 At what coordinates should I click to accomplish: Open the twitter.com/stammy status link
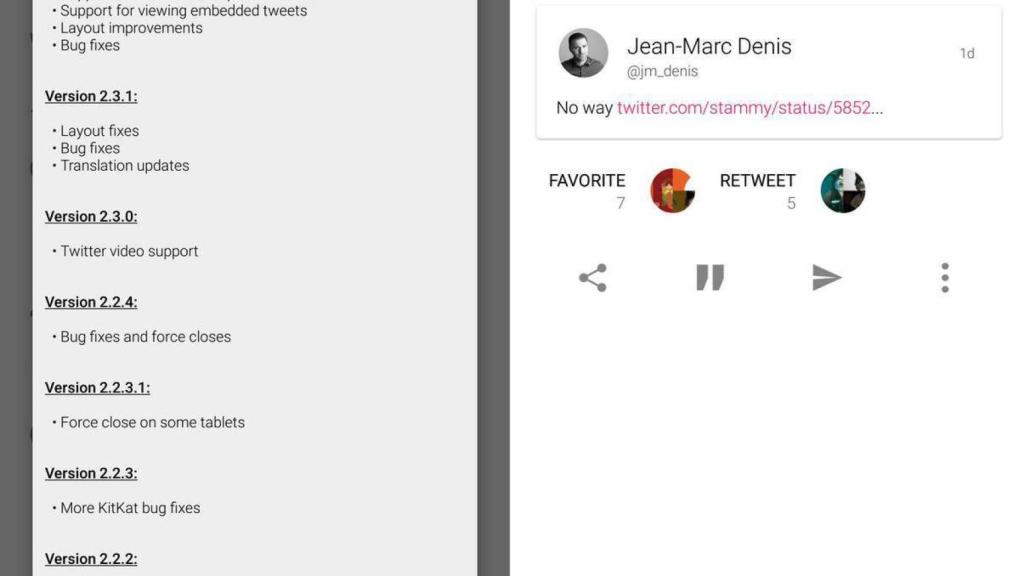tap(748, 107)
